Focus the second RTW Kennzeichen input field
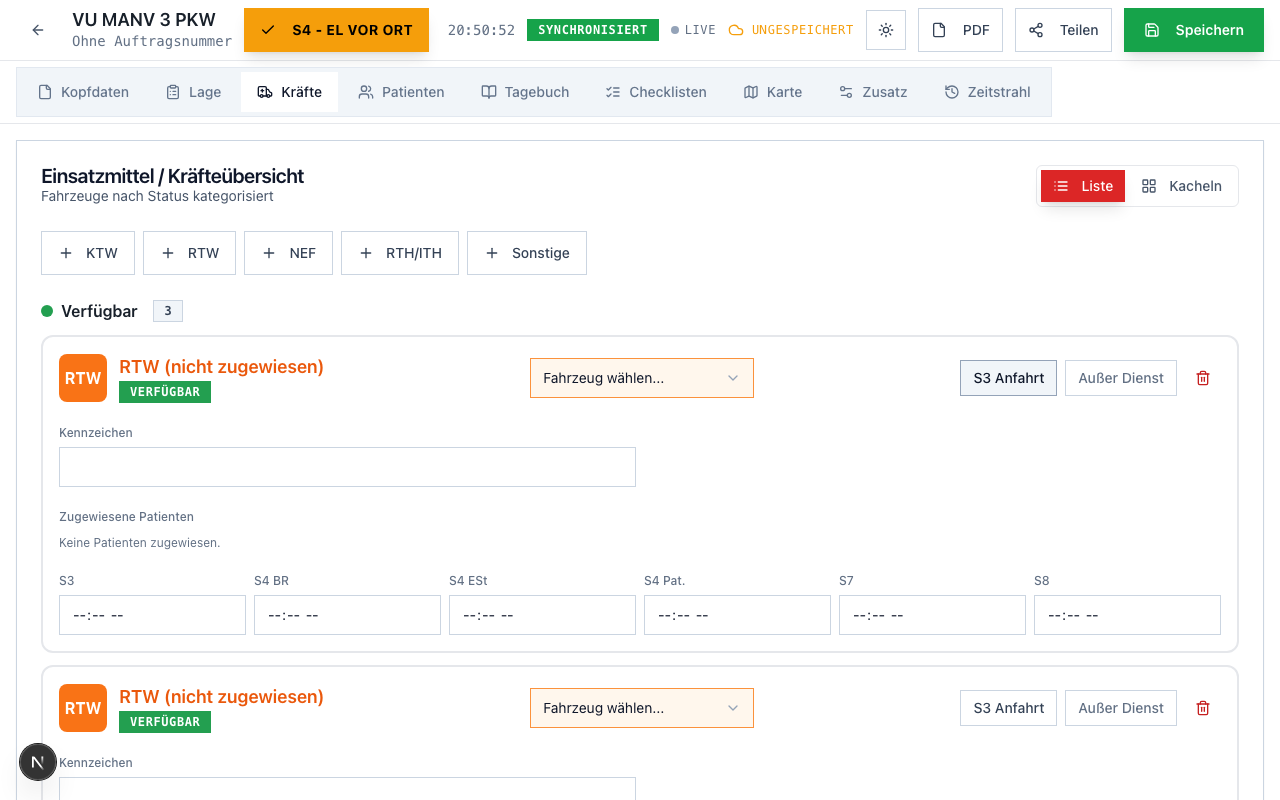The image size is (1280, 800). pos(347,788)
